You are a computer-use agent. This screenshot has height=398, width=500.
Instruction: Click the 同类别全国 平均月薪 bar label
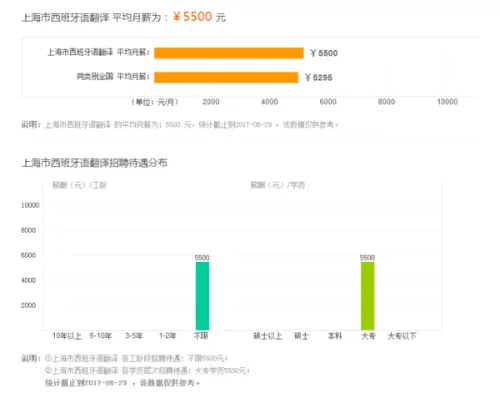pyautogui.click(x=113, y=77)
